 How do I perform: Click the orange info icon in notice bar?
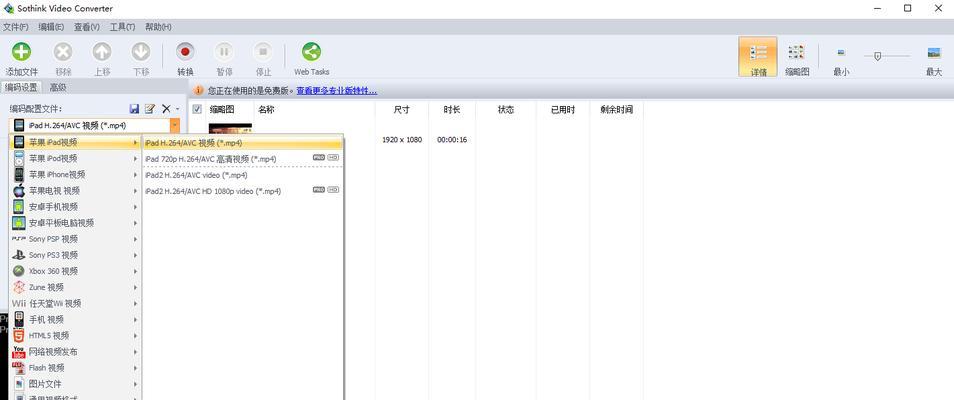point(198,91)
